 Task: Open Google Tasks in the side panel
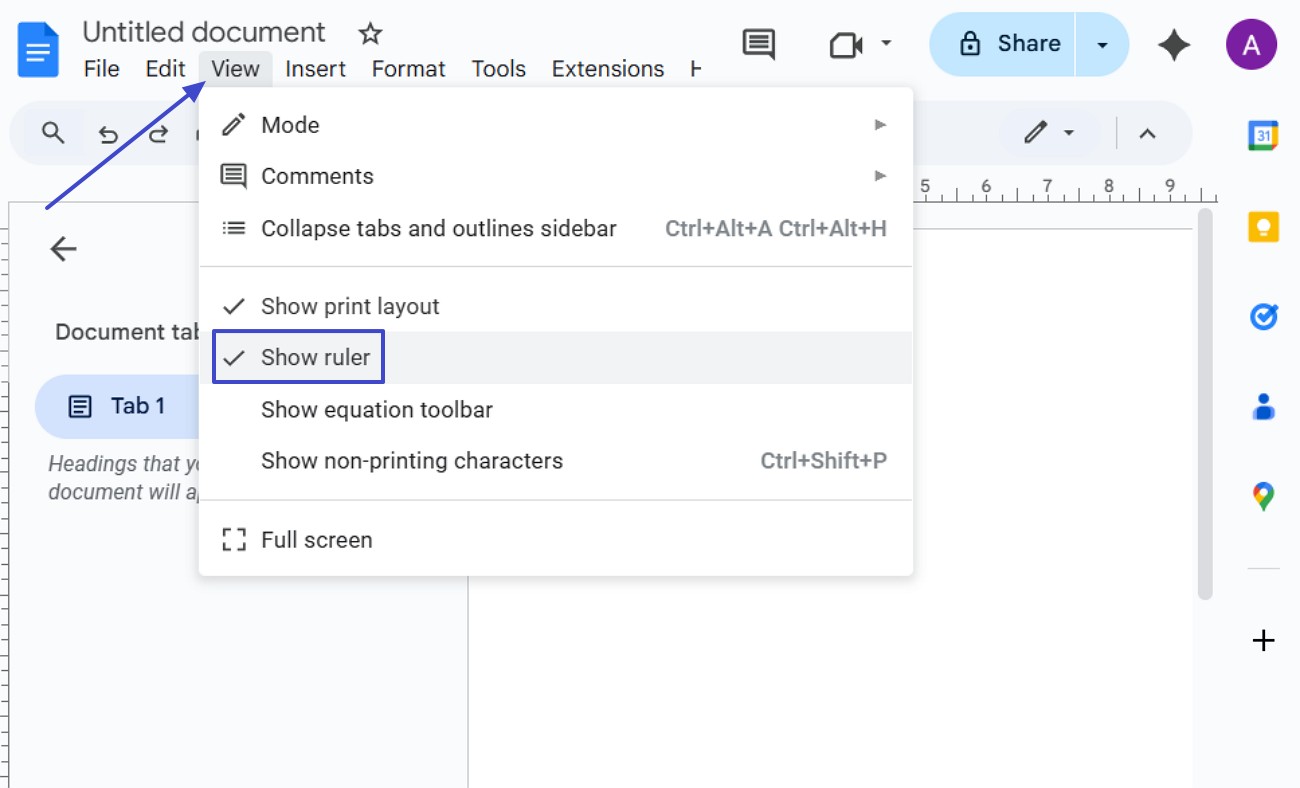pyautogui.click(x=1263, y=316)
